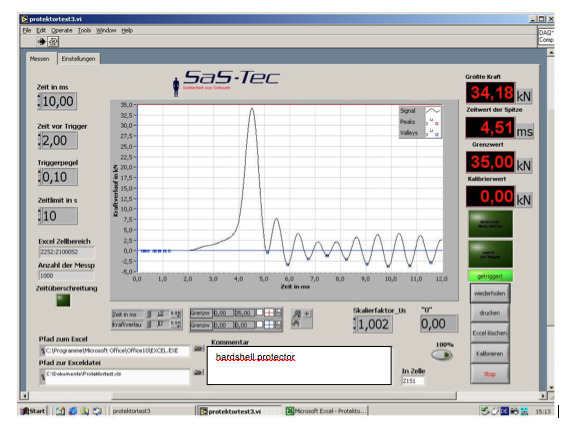Click into the Kommentar text box
The width and height of the screenshot is (574, 425).
click(x=299, y=365)
